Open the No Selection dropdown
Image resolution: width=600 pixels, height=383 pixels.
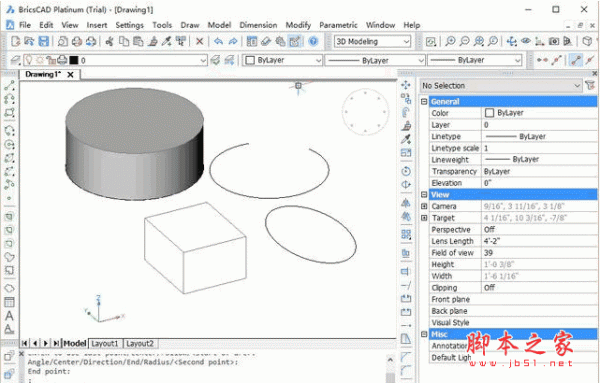click(x=501, y=86)
